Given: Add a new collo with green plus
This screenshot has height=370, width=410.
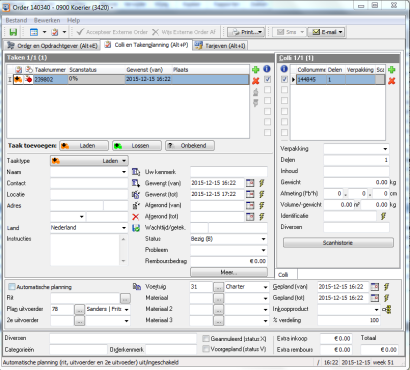Looking at the screenshot, I should coord(392,70).
